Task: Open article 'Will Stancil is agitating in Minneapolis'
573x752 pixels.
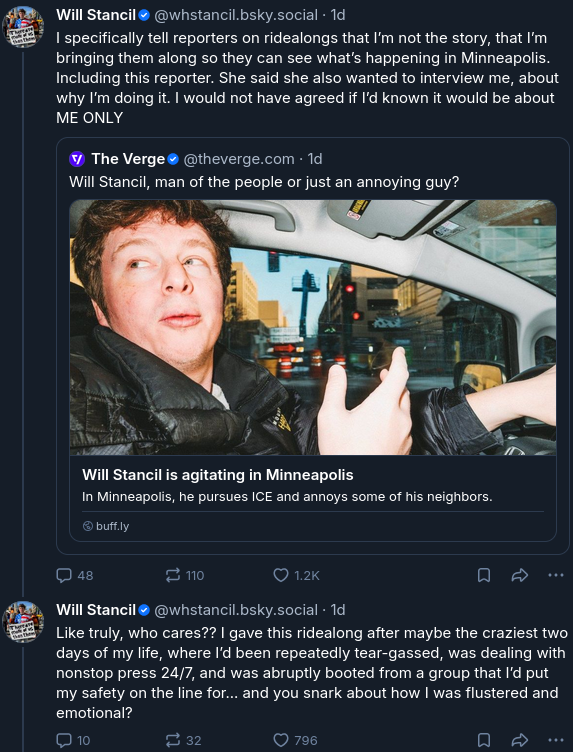Action: click(x=218, y=475)
